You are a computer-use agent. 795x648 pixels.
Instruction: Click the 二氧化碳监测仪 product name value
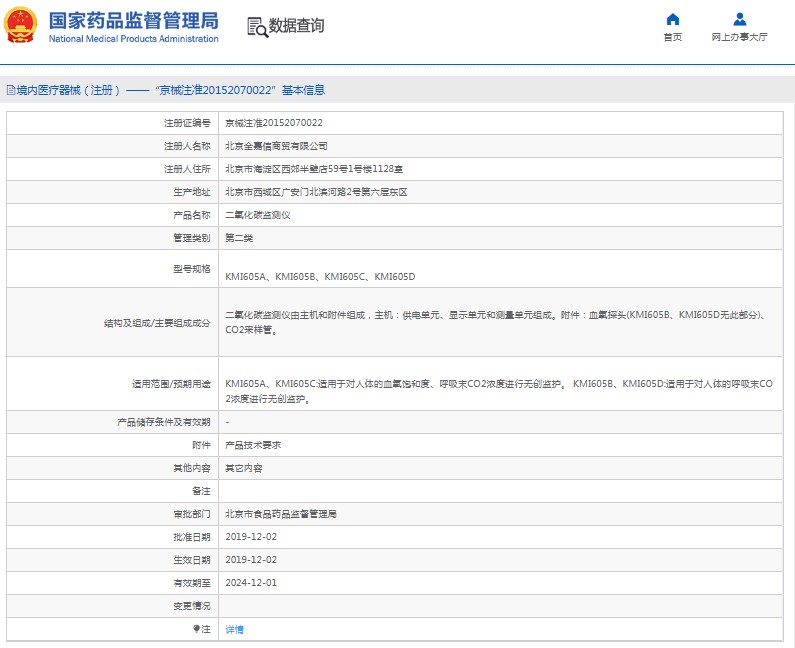point(257,215)
